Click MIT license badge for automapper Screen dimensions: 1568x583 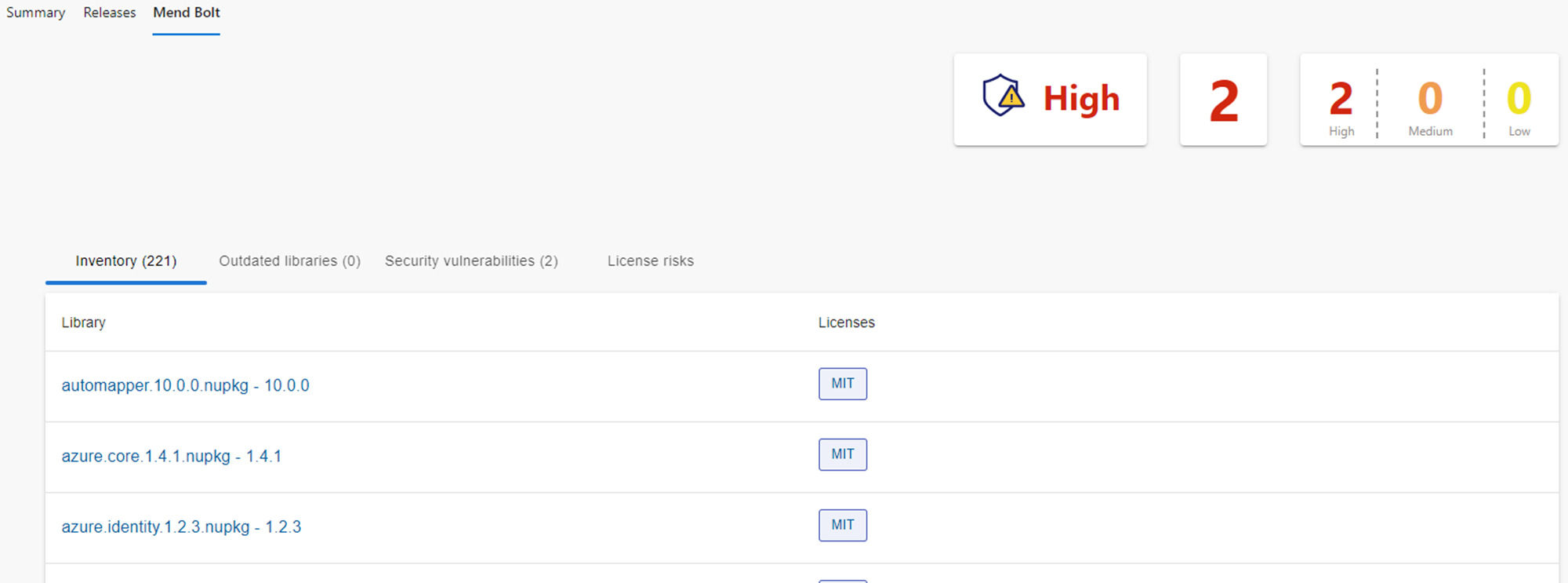click(843, 384)
